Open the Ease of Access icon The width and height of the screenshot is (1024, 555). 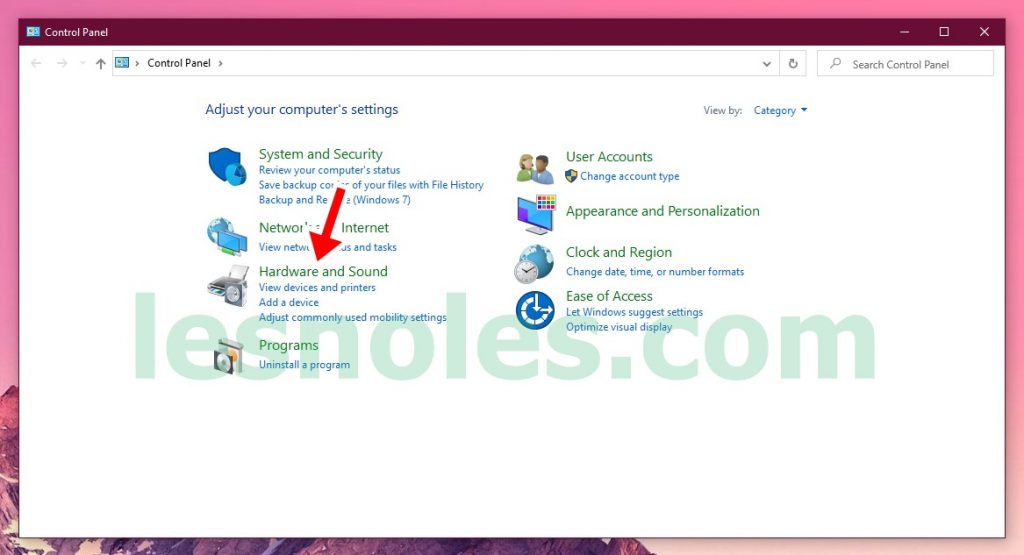[535, 310]
